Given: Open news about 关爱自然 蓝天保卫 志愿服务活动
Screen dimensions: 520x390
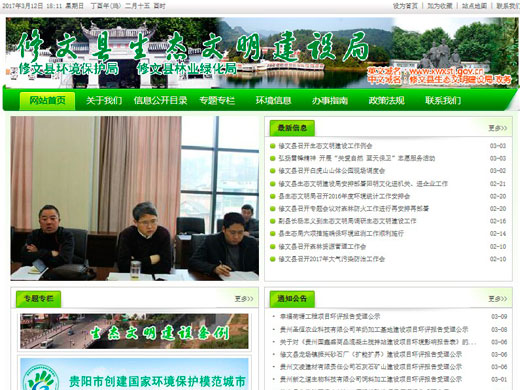Looking at the screenshot, I should pyautogui.click(x=357, y=158).
